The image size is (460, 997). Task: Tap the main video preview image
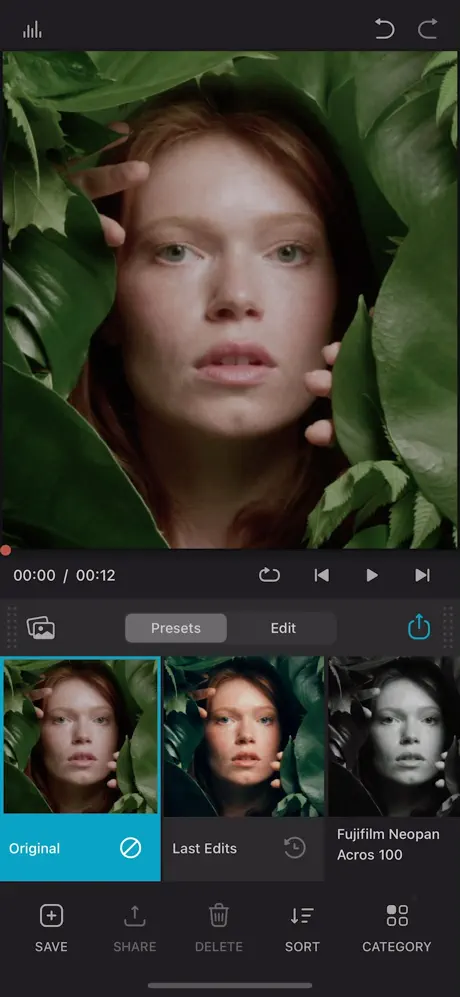point(230,299)
